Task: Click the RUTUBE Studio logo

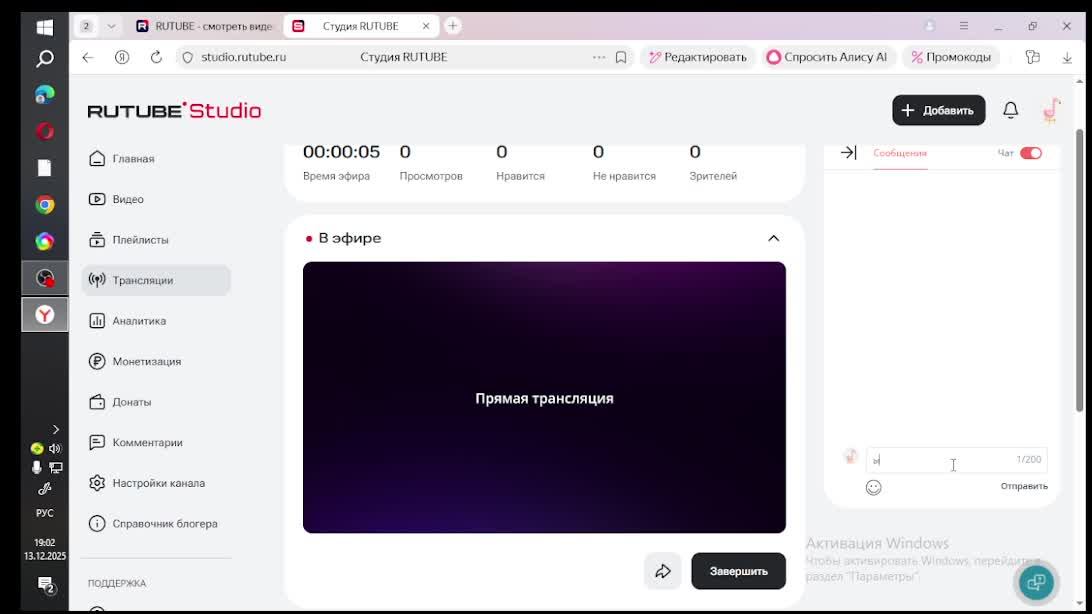Action: point(174,111)
